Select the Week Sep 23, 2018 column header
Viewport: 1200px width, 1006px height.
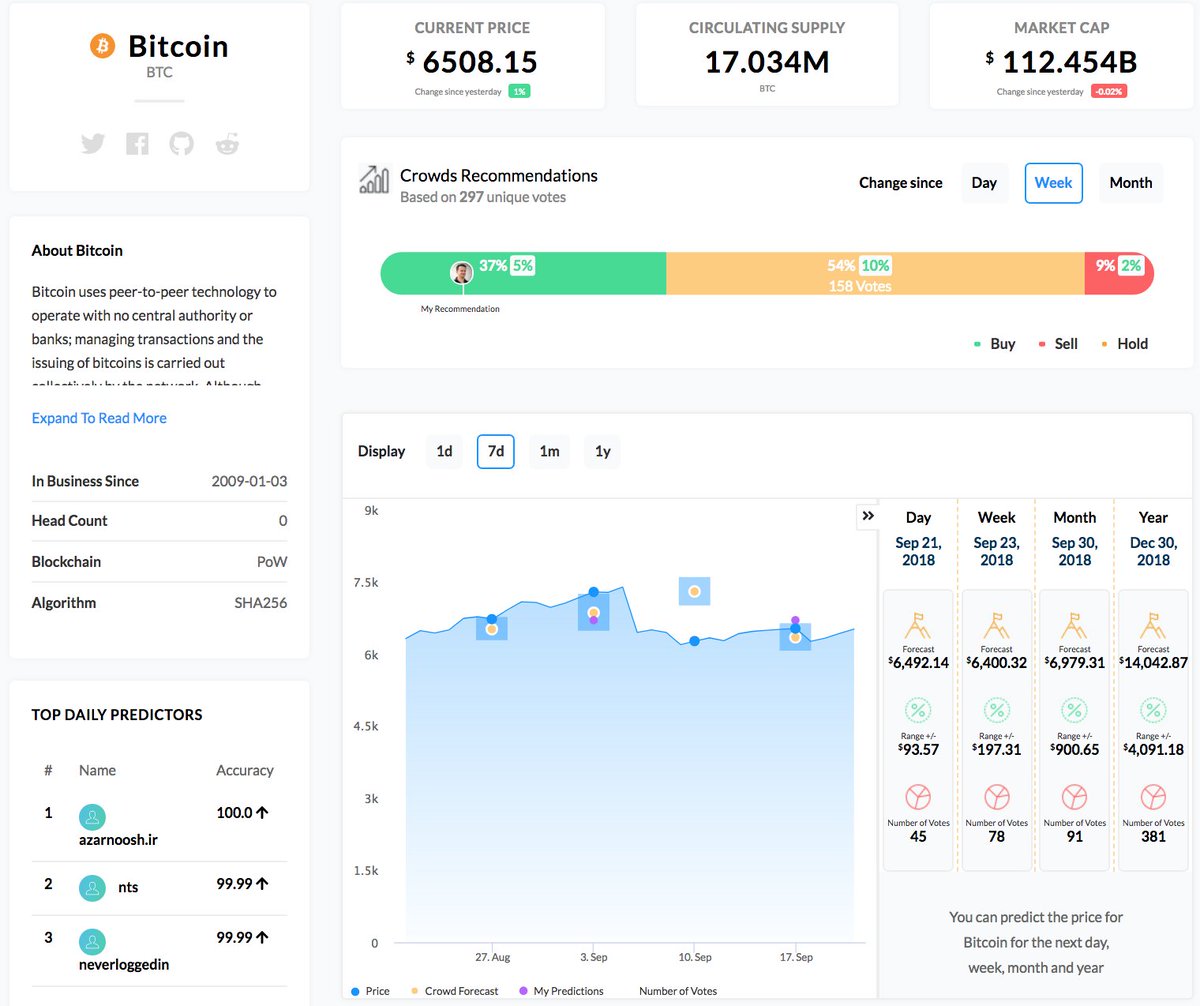coord(996,538)
